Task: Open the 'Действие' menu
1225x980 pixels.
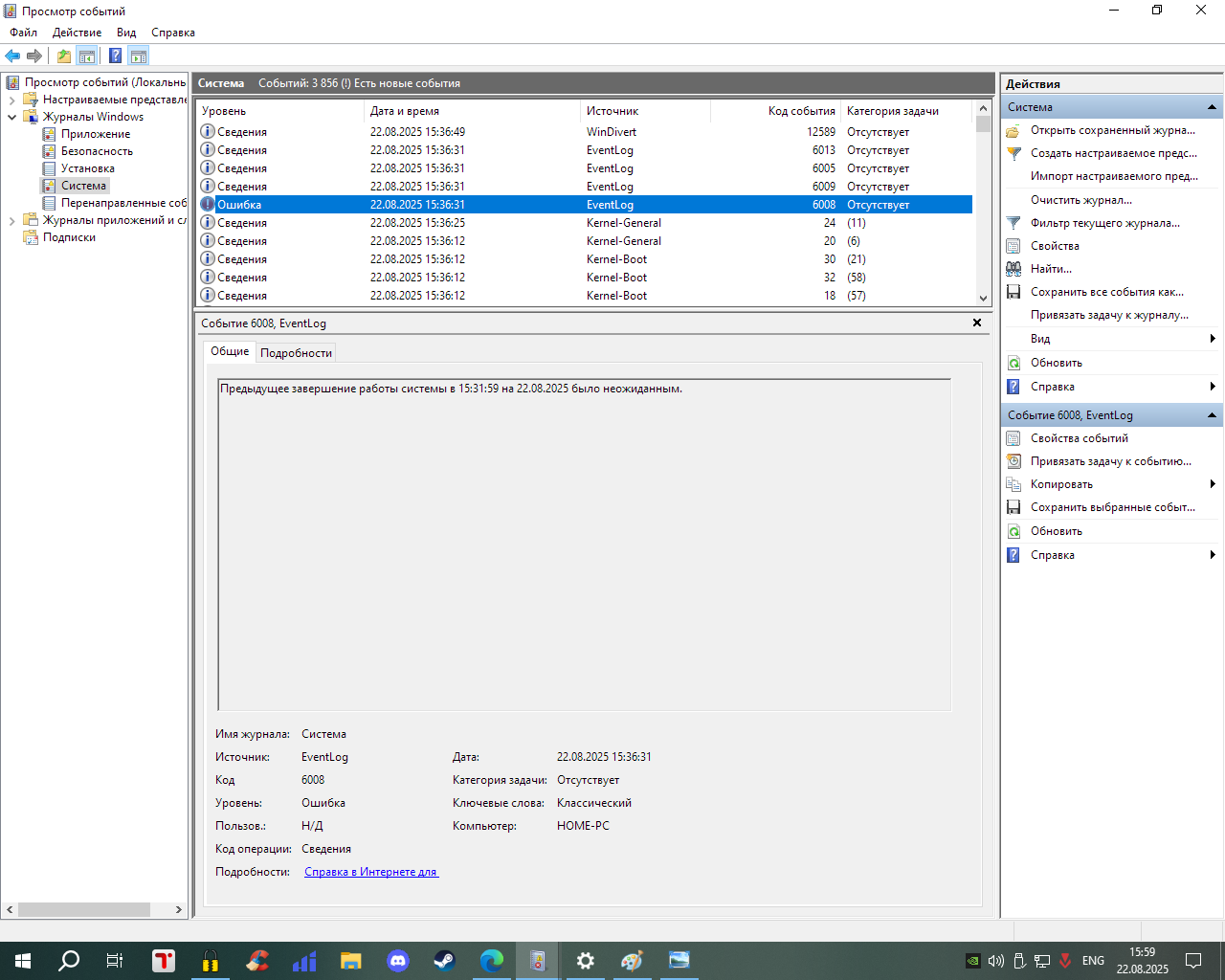Action: 77,33
